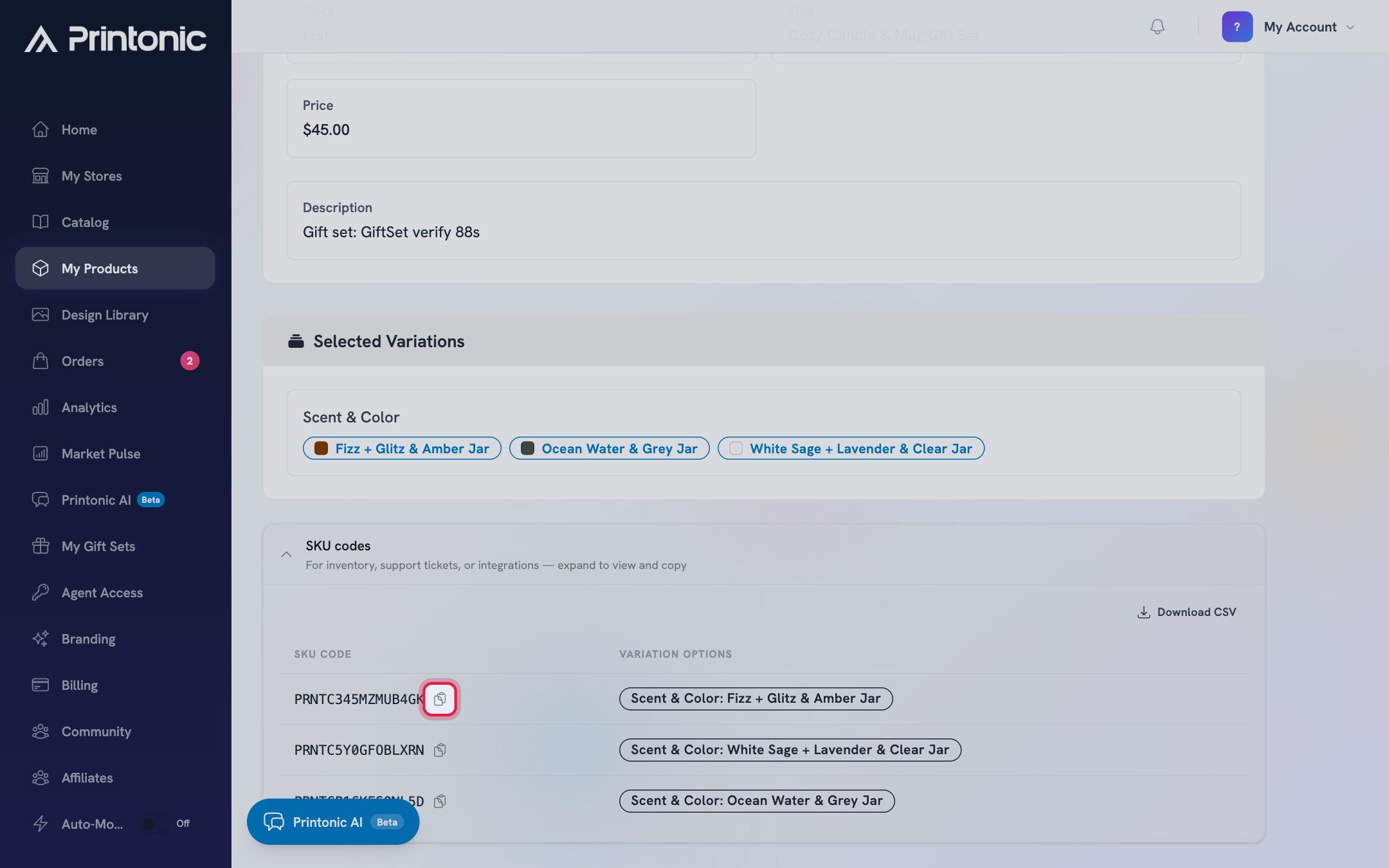Select Fizz + Glitz & Amber Jar chip
Image resolution: width=1389 pixels, height=868 pixels.
(402, 449)
